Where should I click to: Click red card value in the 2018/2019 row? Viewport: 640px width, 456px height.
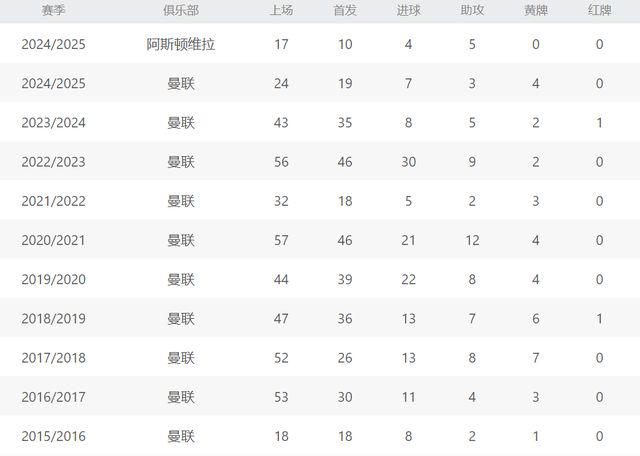[600, 319]
